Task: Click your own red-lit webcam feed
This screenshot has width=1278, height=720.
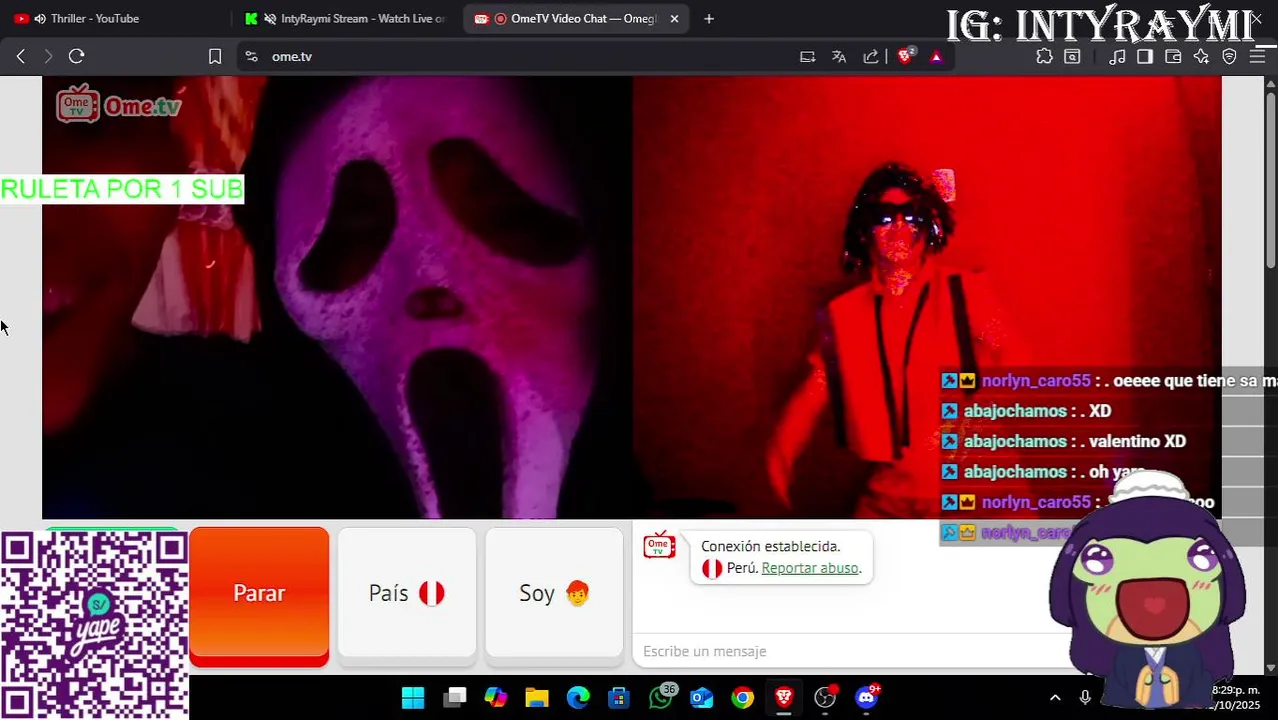Action: (926, 298)
